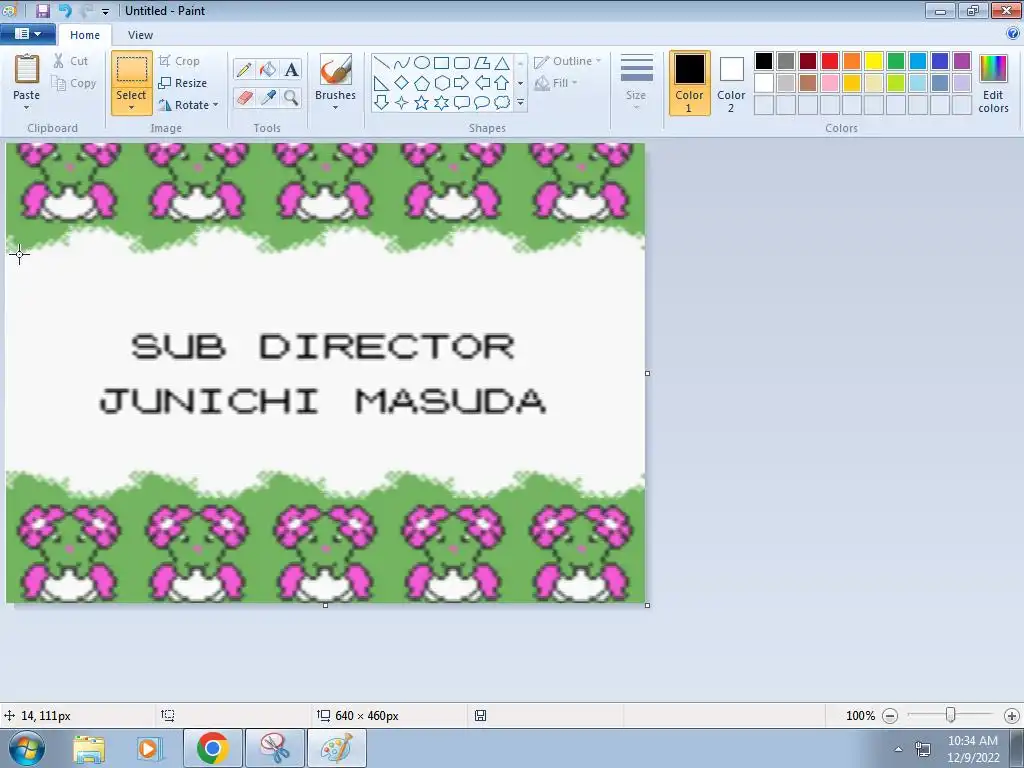
Task: Choose the Oval shape
Action: pyautogui.click(x=422, y=63)
